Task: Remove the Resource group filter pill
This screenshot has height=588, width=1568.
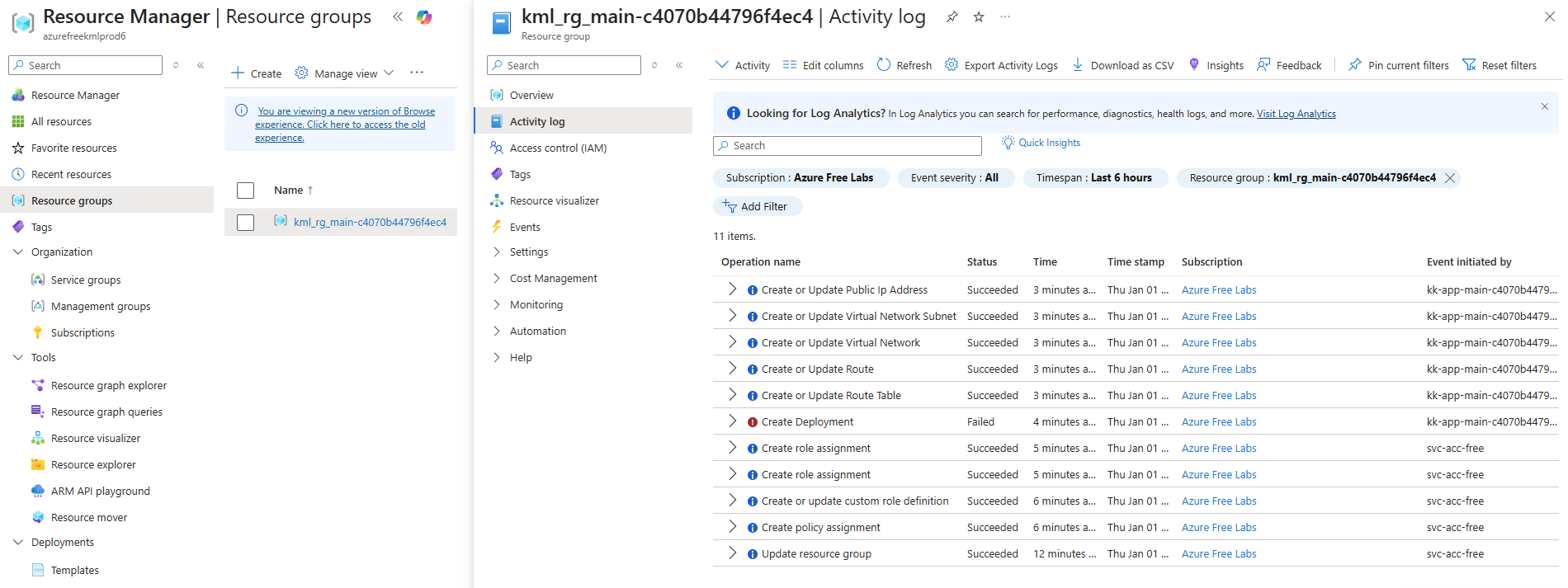Action: (1450, 178)
